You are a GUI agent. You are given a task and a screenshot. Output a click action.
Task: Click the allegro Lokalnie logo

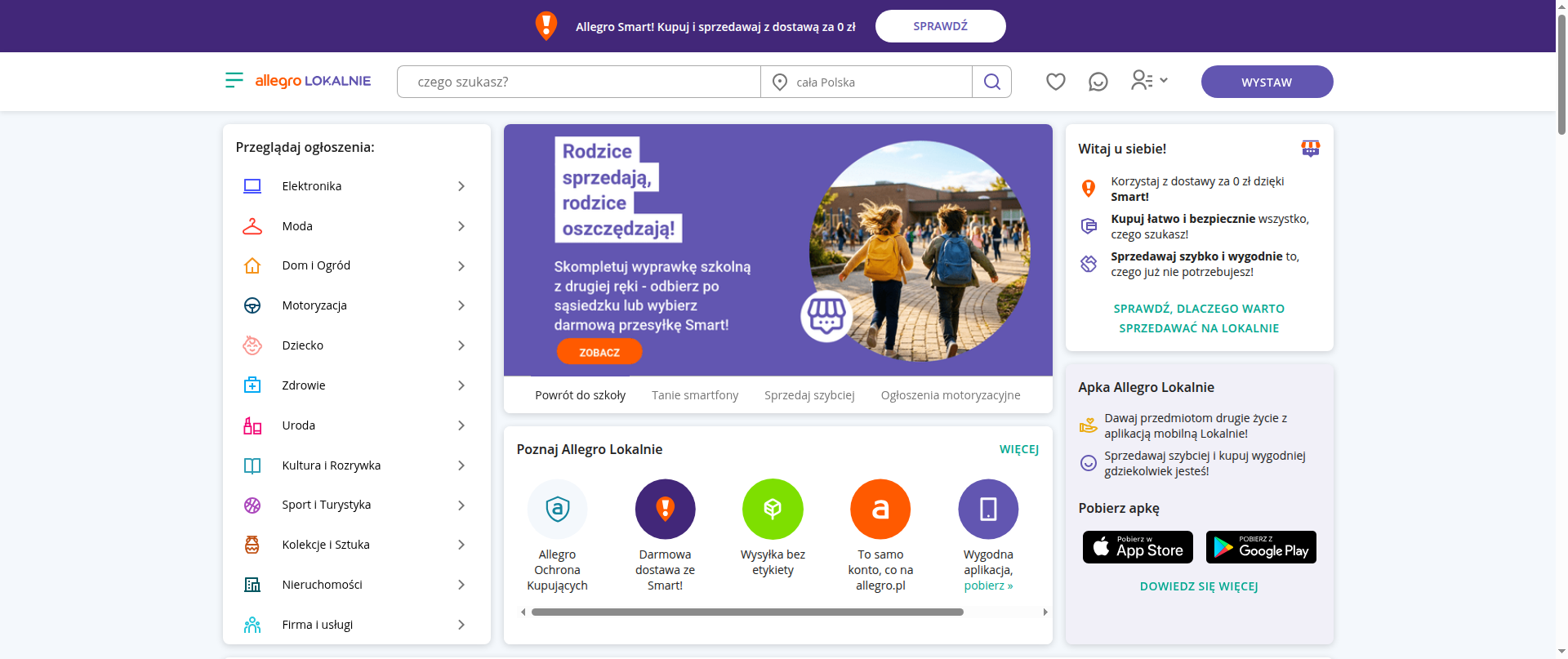(313, 81)
